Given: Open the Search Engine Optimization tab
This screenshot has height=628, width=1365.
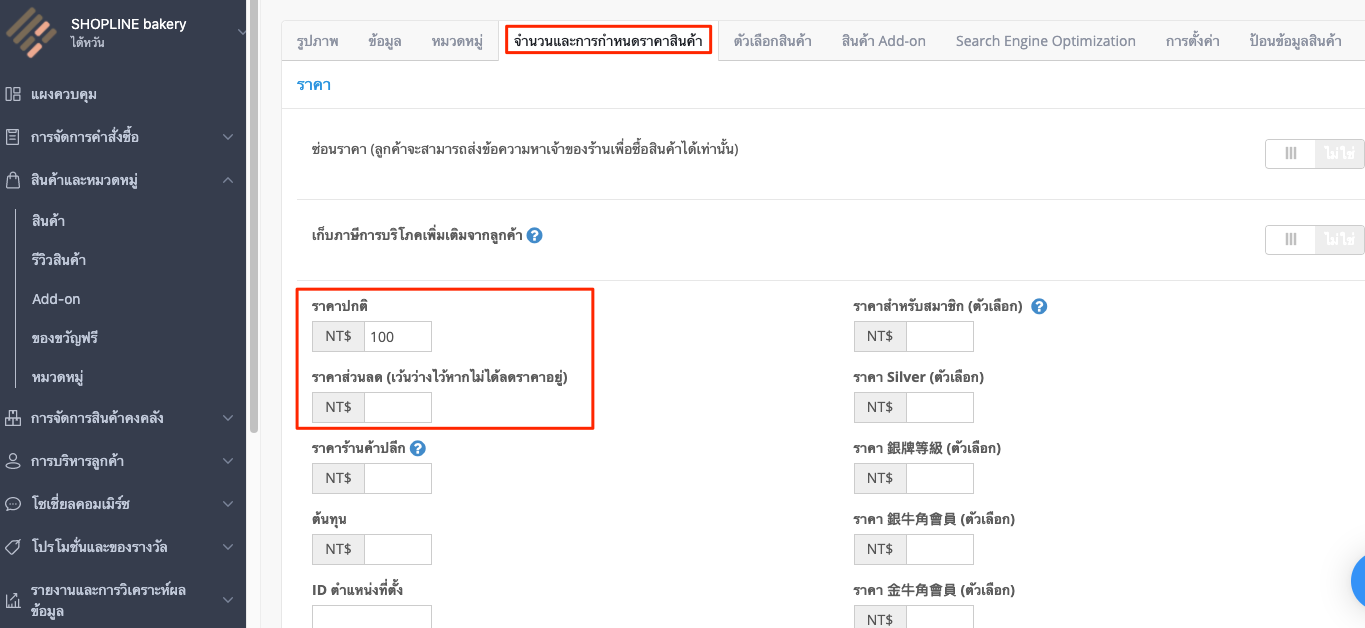Looking at the screenshot, I should (1046, 41).
